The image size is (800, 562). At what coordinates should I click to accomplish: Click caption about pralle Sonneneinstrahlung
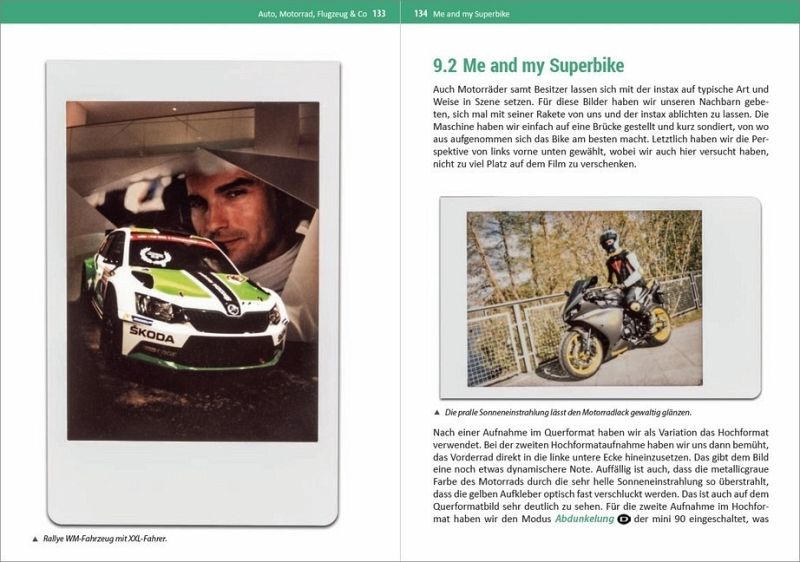[x=568, y=413]
